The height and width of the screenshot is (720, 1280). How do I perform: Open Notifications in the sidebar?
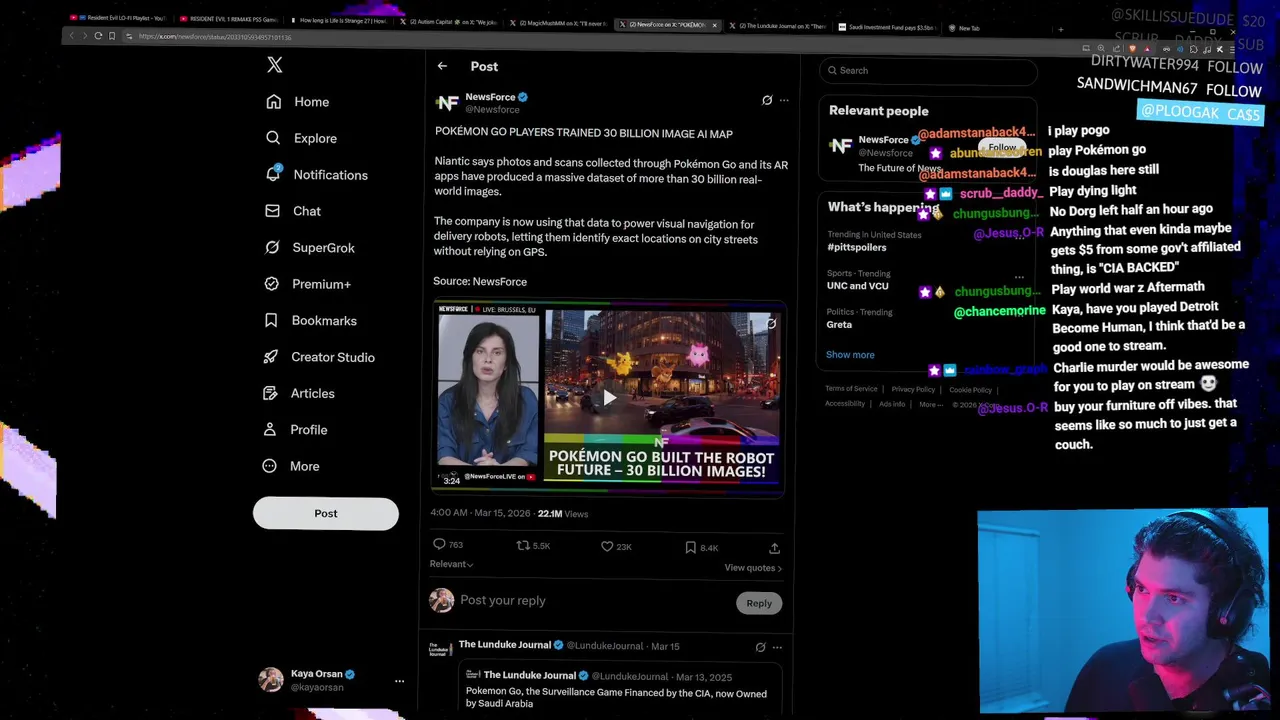click(x=316, y=175)
